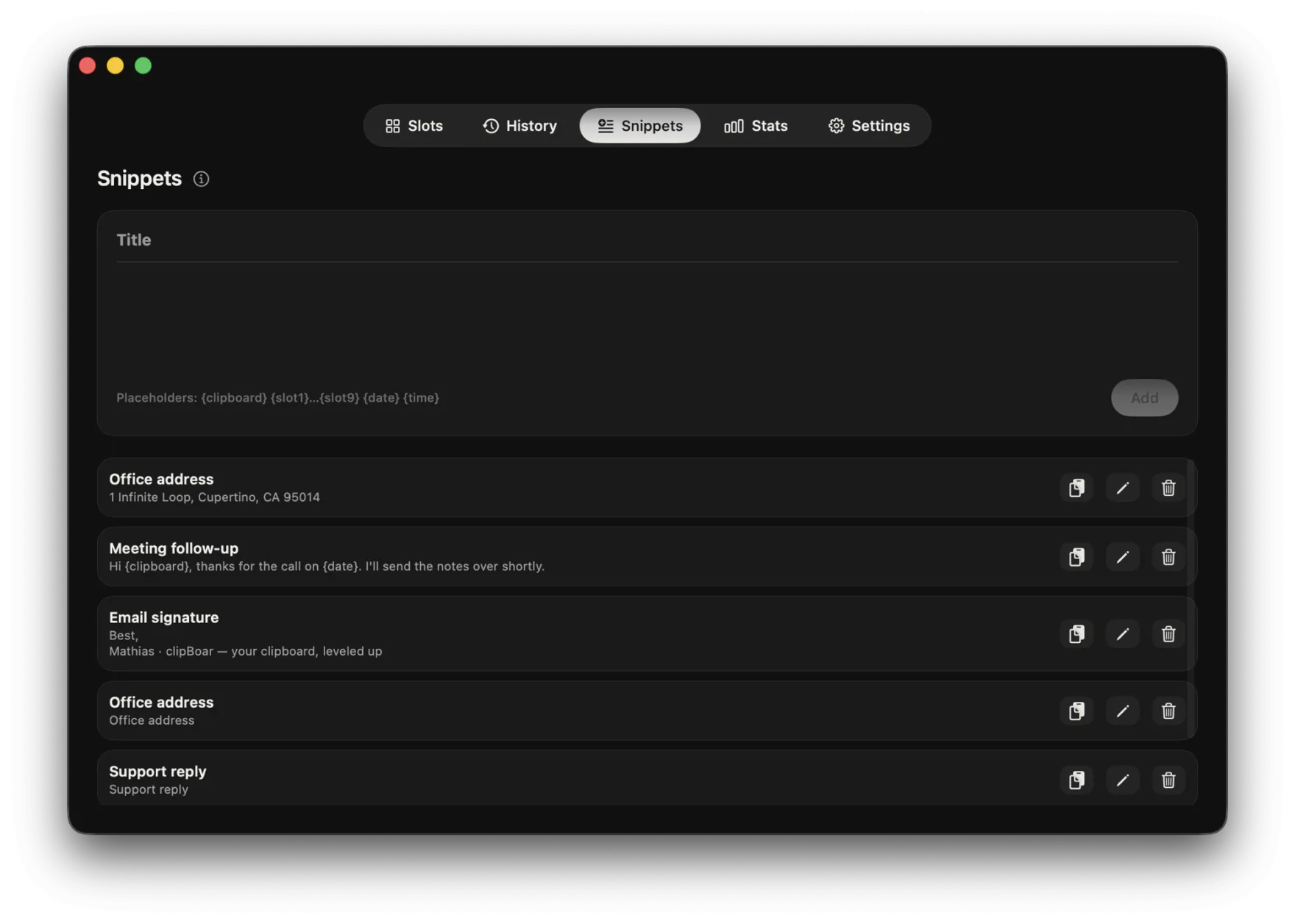Maximize the window with the green button
1295x924 pixels.
(x=143, y=65)
